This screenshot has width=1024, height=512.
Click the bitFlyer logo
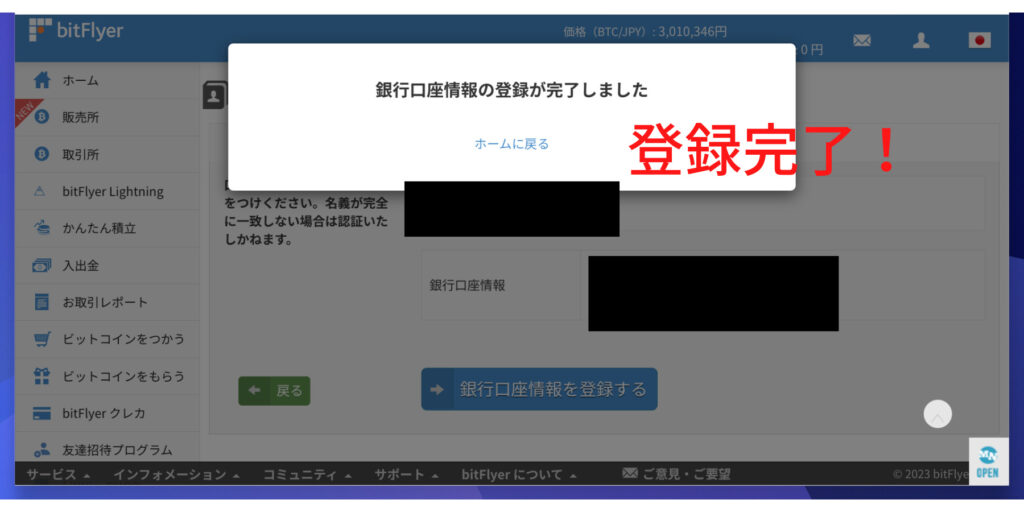76,30
